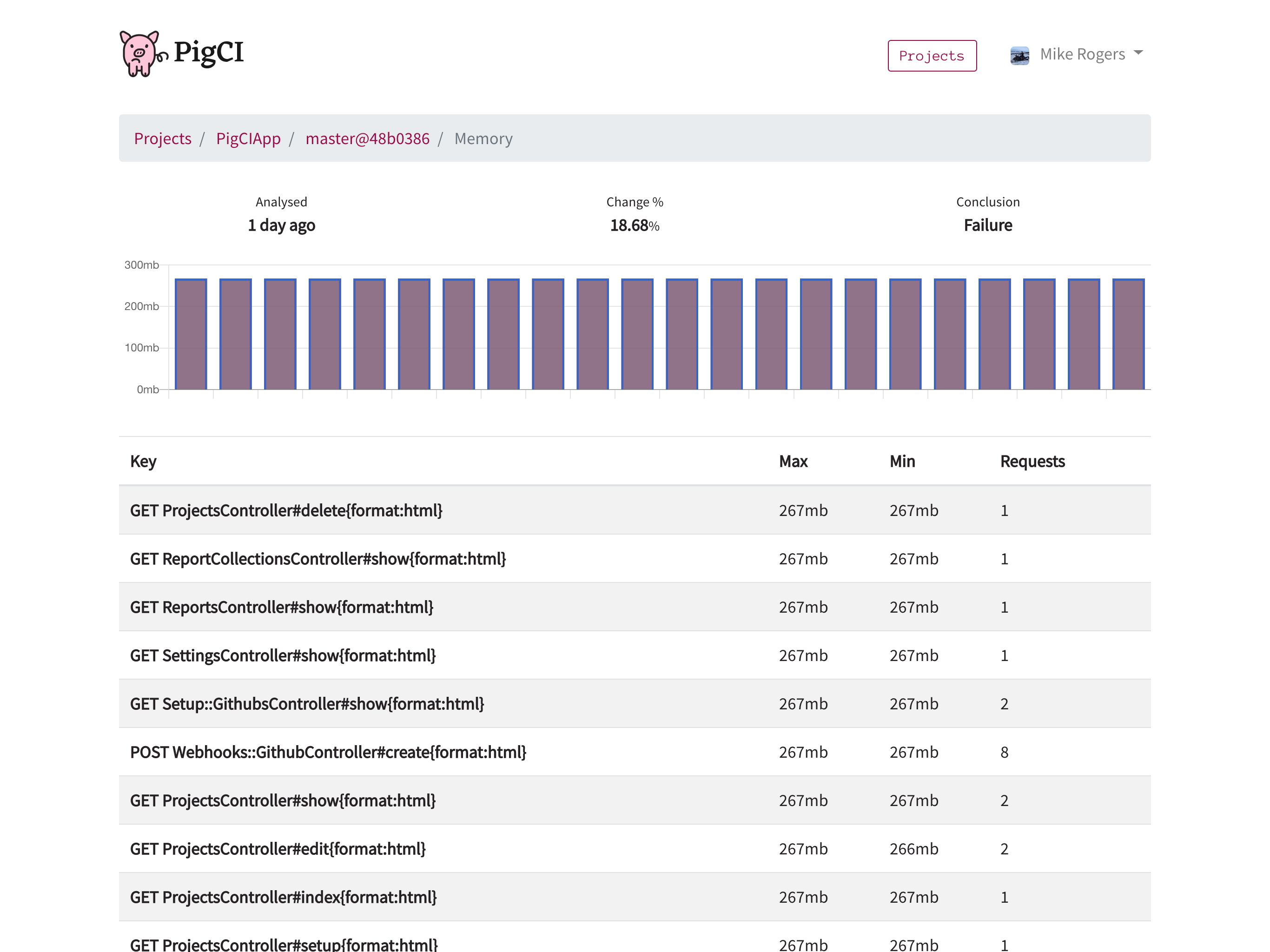This screenshot has height=952, width=1270.
Task: Click the Failure conclusion text
Action: click(987, 225)
